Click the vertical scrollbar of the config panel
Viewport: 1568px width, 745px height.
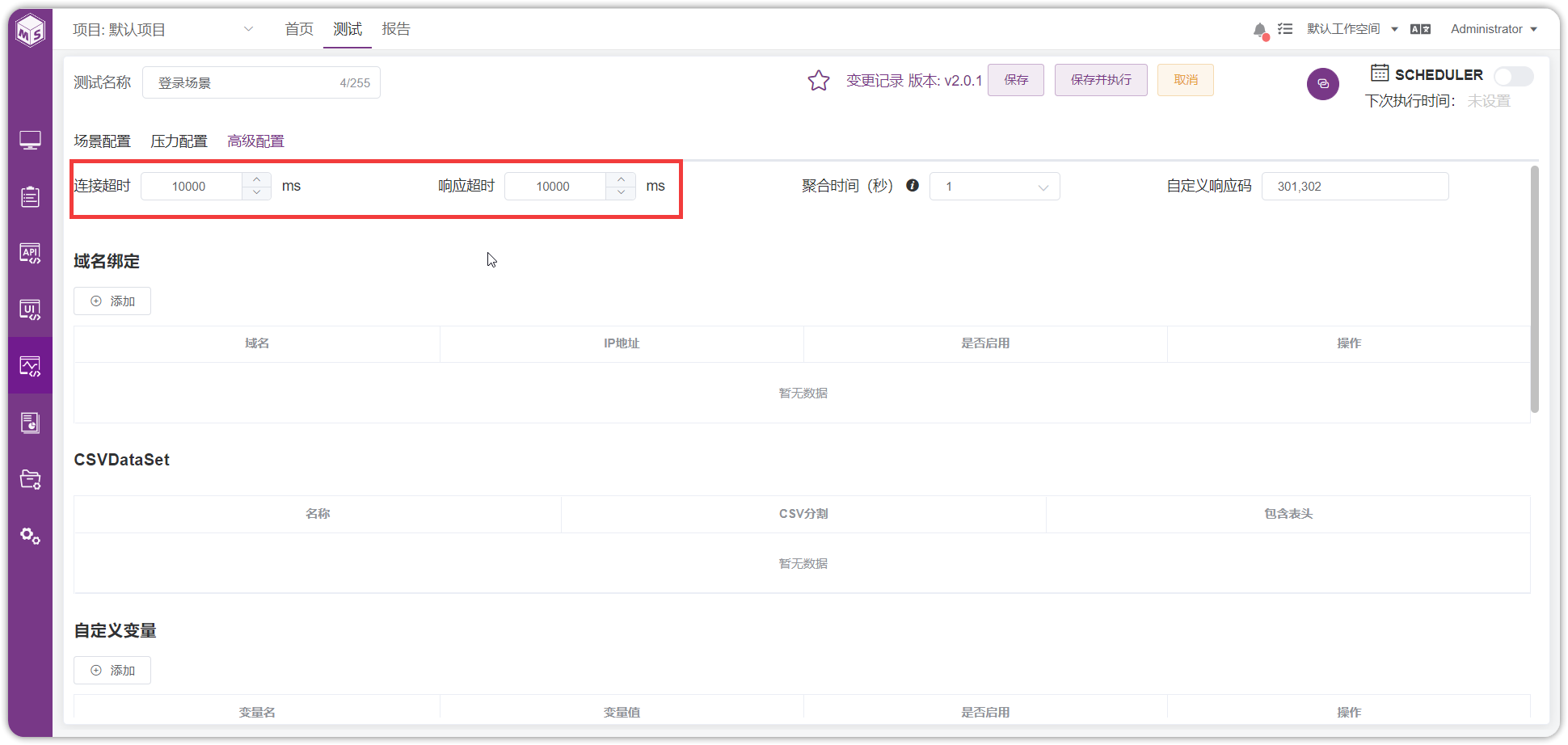pyautogui.click(x=1534, y=289)
